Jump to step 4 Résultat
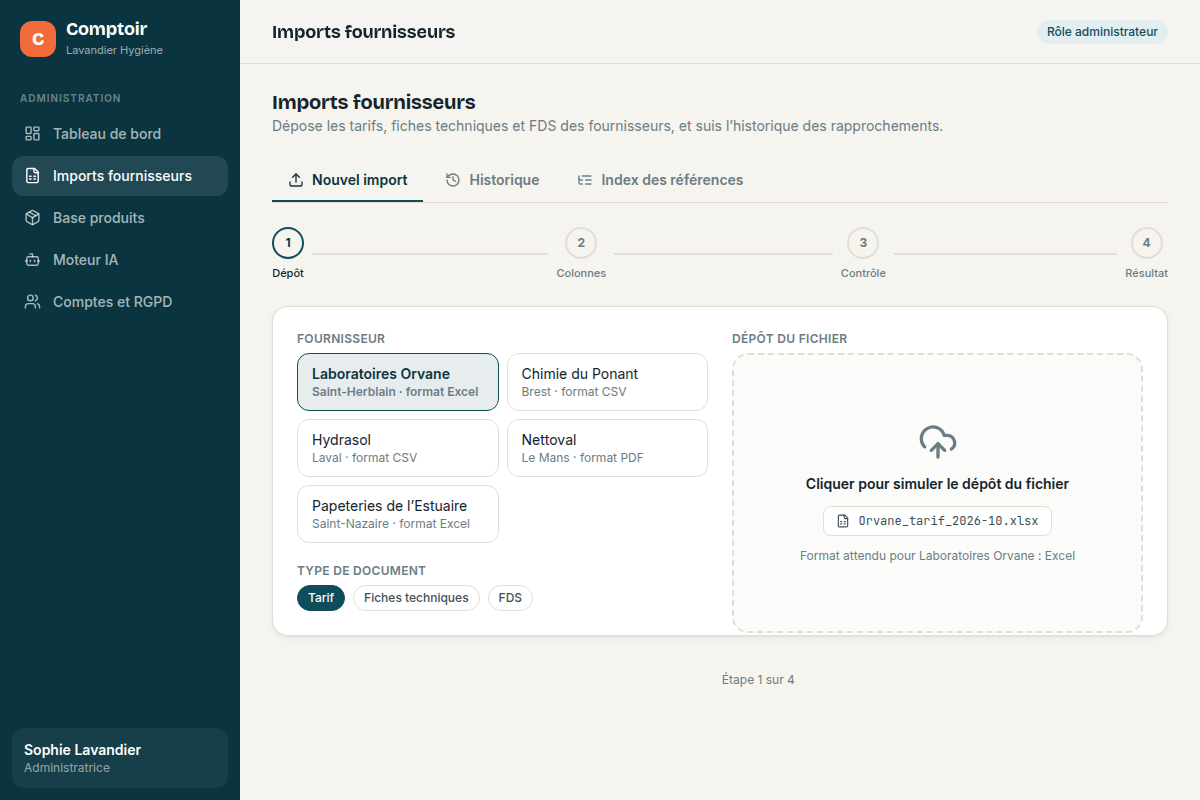The width and height of the screenshot is (1200, 800). [x=1146, y=252]
